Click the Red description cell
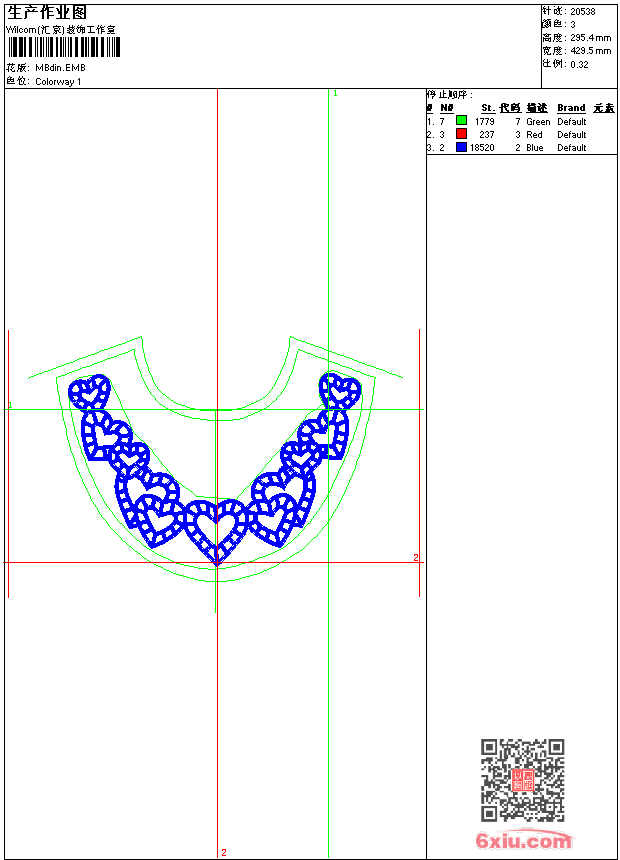 534,134
